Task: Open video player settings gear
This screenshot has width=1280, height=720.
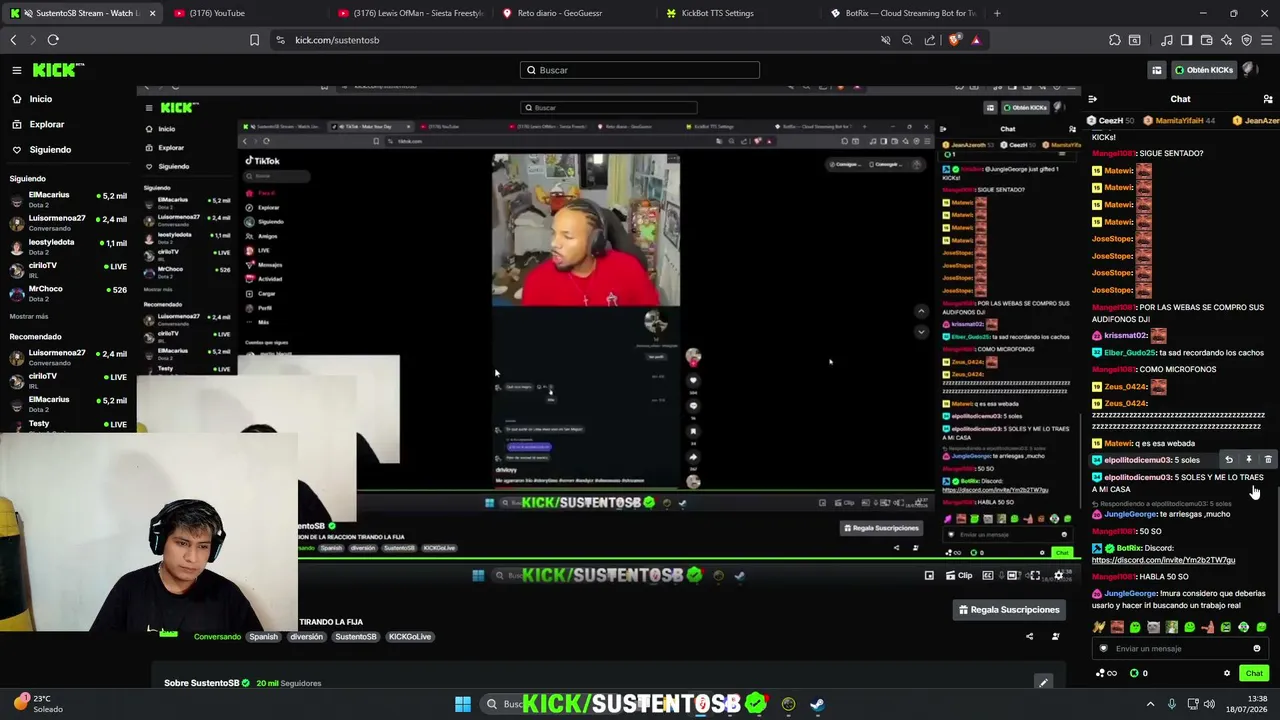Action: pos(1059,575)
